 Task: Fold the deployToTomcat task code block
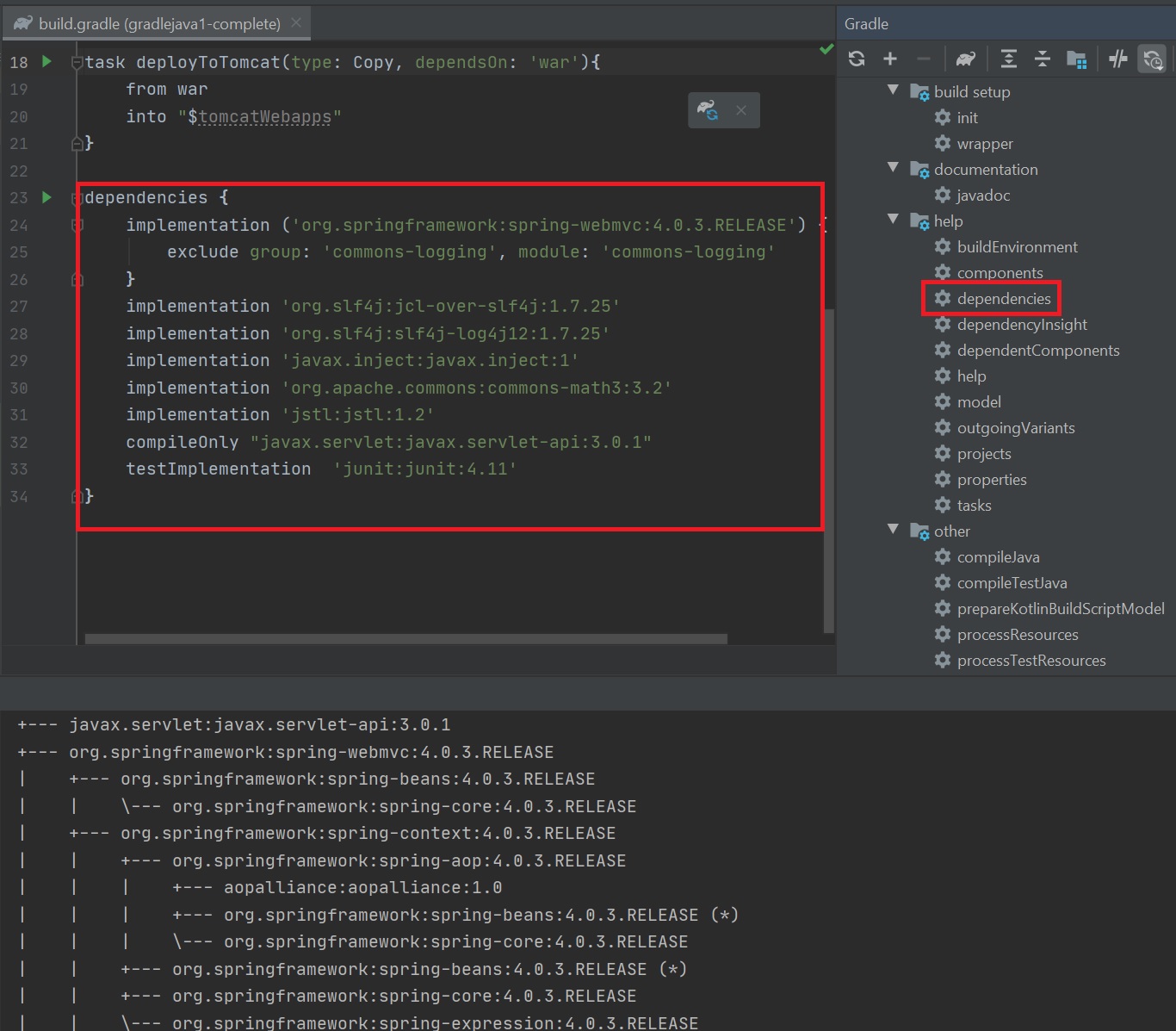tap(77, 63)
